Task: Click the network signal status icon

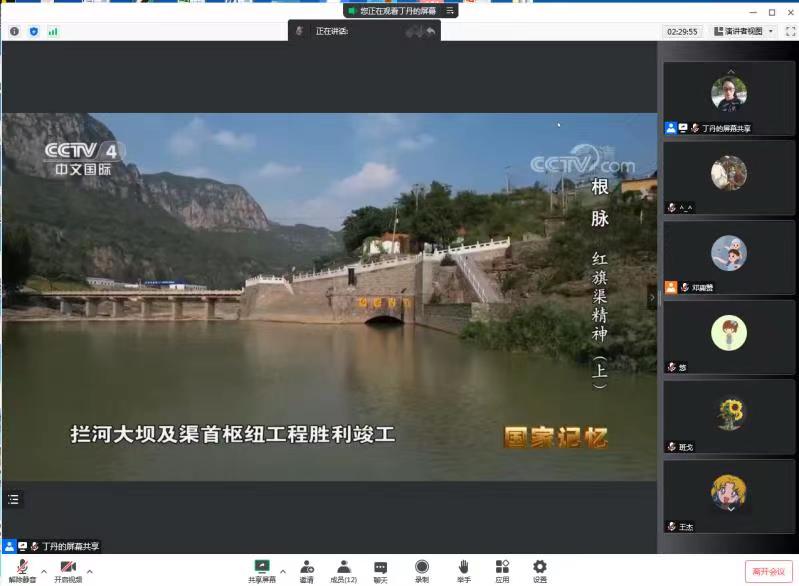Action: [x=53, y=31]
